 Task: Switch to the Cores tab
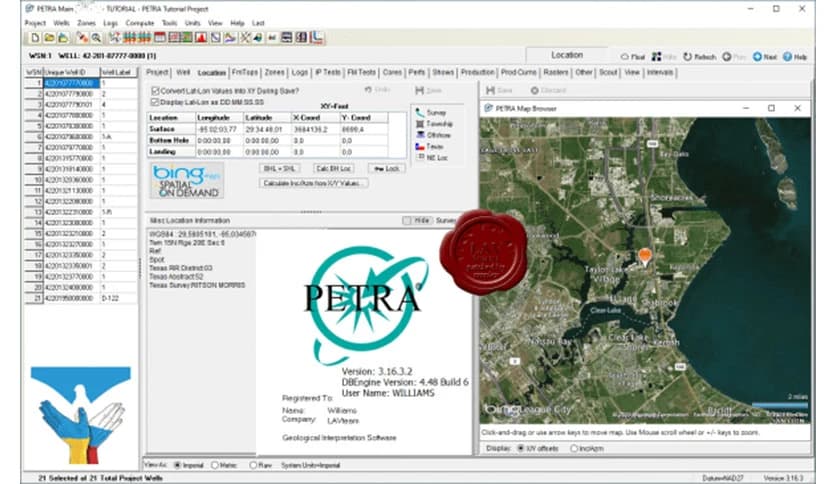tap(392, 72)
